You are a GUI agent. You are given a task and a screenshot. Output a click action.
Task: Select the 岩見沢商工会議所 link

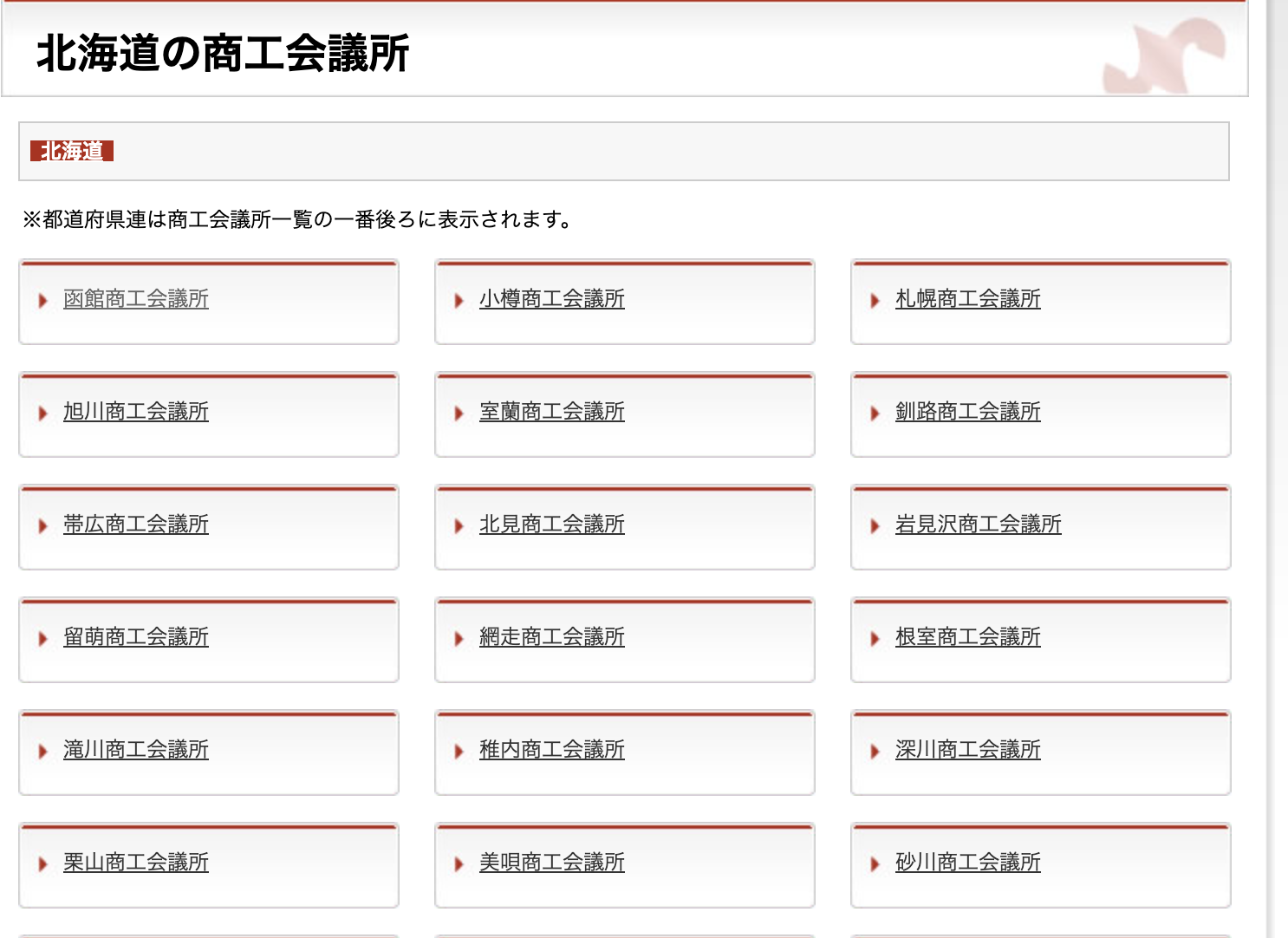(x=979, y=524)
